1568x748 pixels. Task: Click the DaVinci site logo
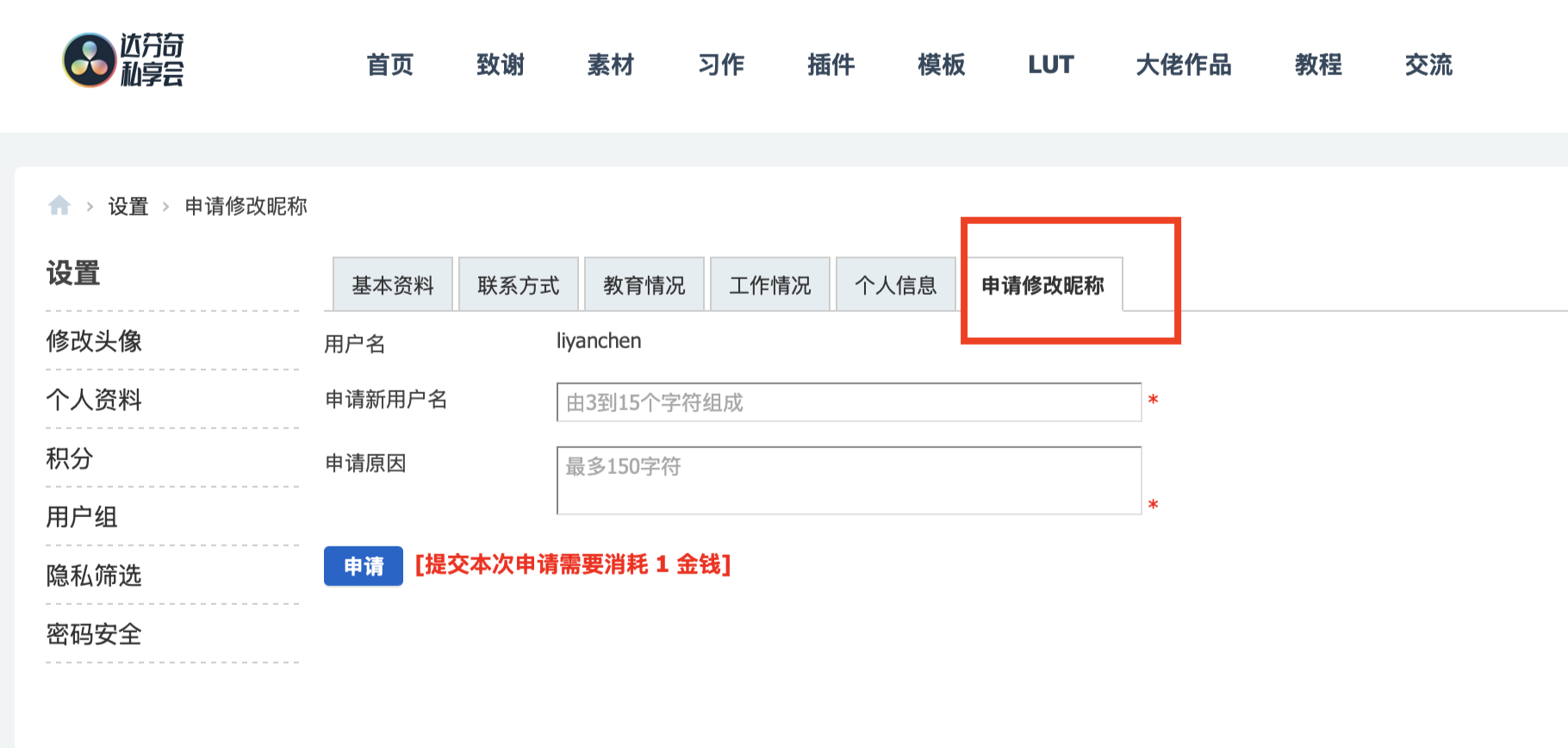[x=123, y=60]
